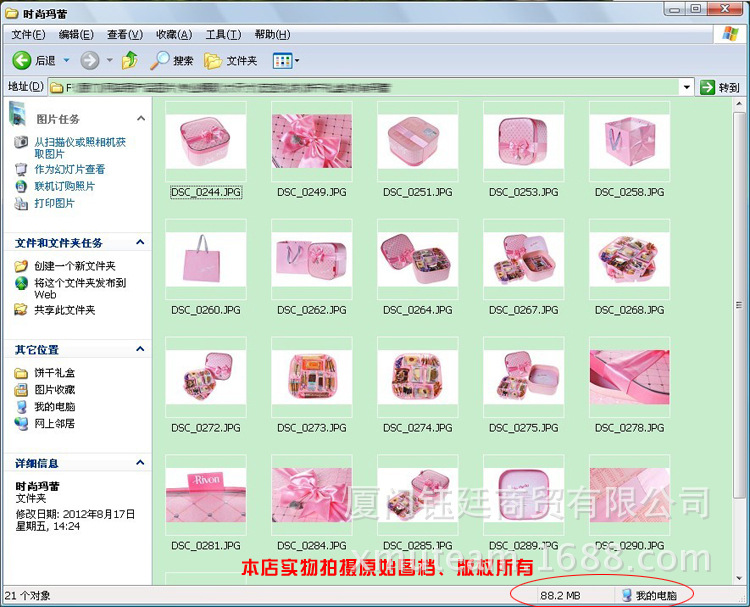750x607 pixels.
Task: Open the 查看(V) menu
Action: point(125,34)
